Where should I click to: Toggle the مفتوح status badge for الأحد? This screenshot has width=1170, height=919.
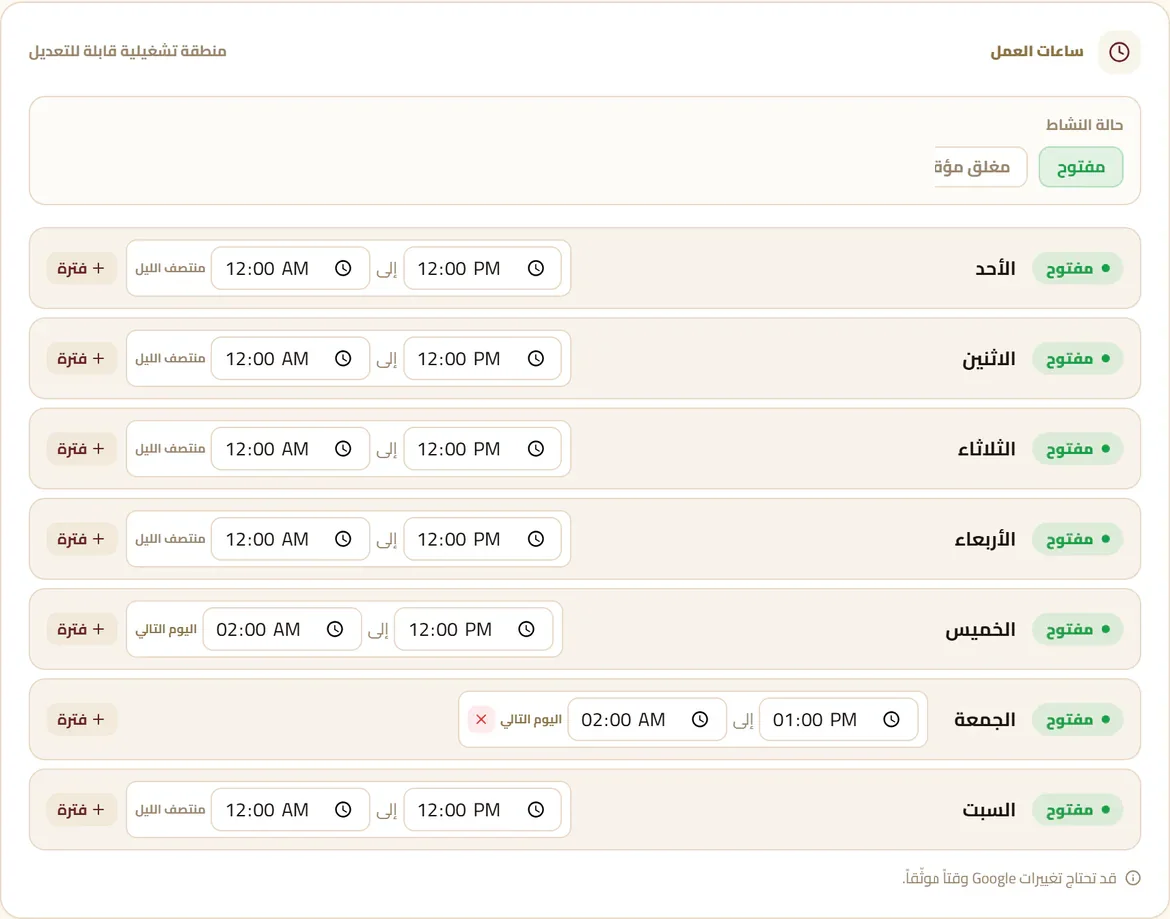click(x=1077, y=268)
